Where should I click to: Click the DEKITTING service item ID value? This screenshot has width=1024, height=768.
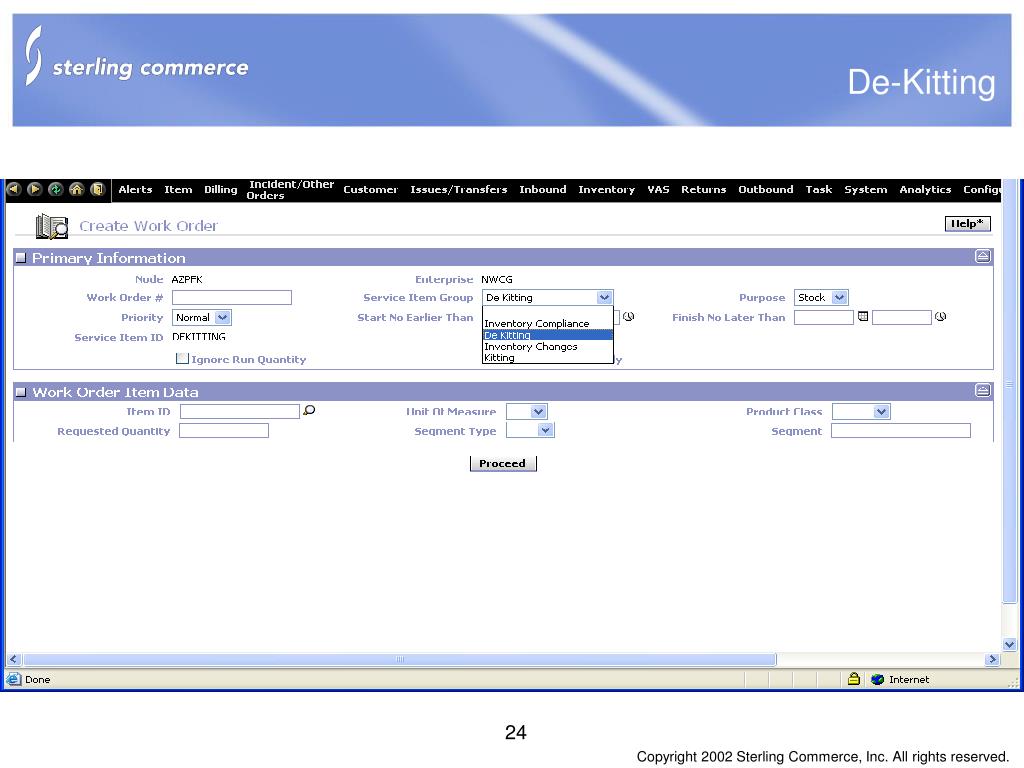coord(199,337)
